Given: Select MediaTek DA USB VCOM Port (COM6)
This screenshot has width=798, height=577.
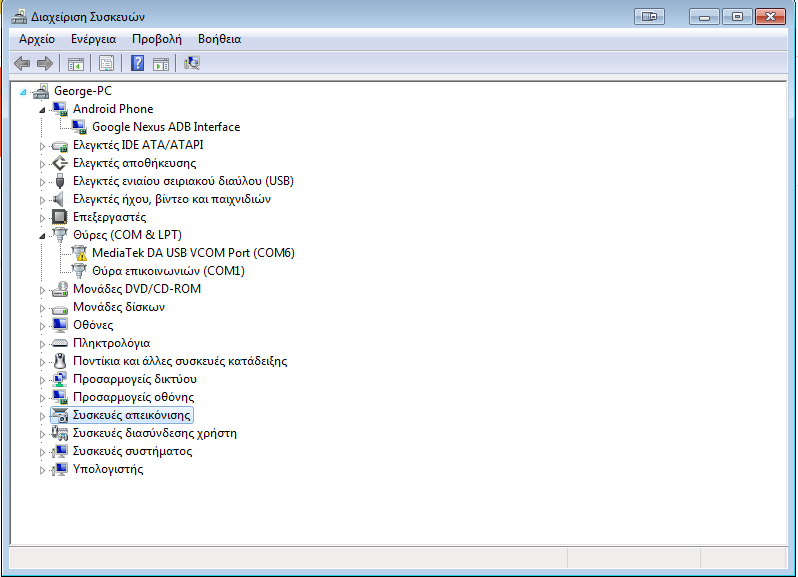Looking at the screenshot, I should point(192,253).
